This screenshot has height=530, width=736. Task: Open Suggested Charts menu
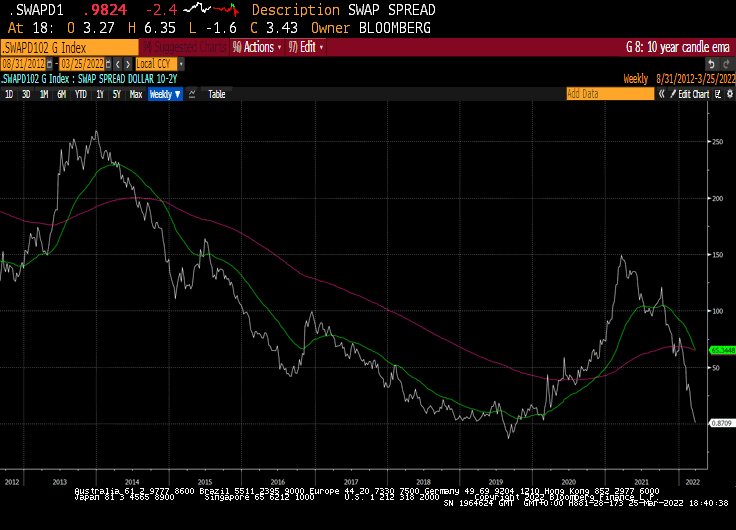[184, 47]
